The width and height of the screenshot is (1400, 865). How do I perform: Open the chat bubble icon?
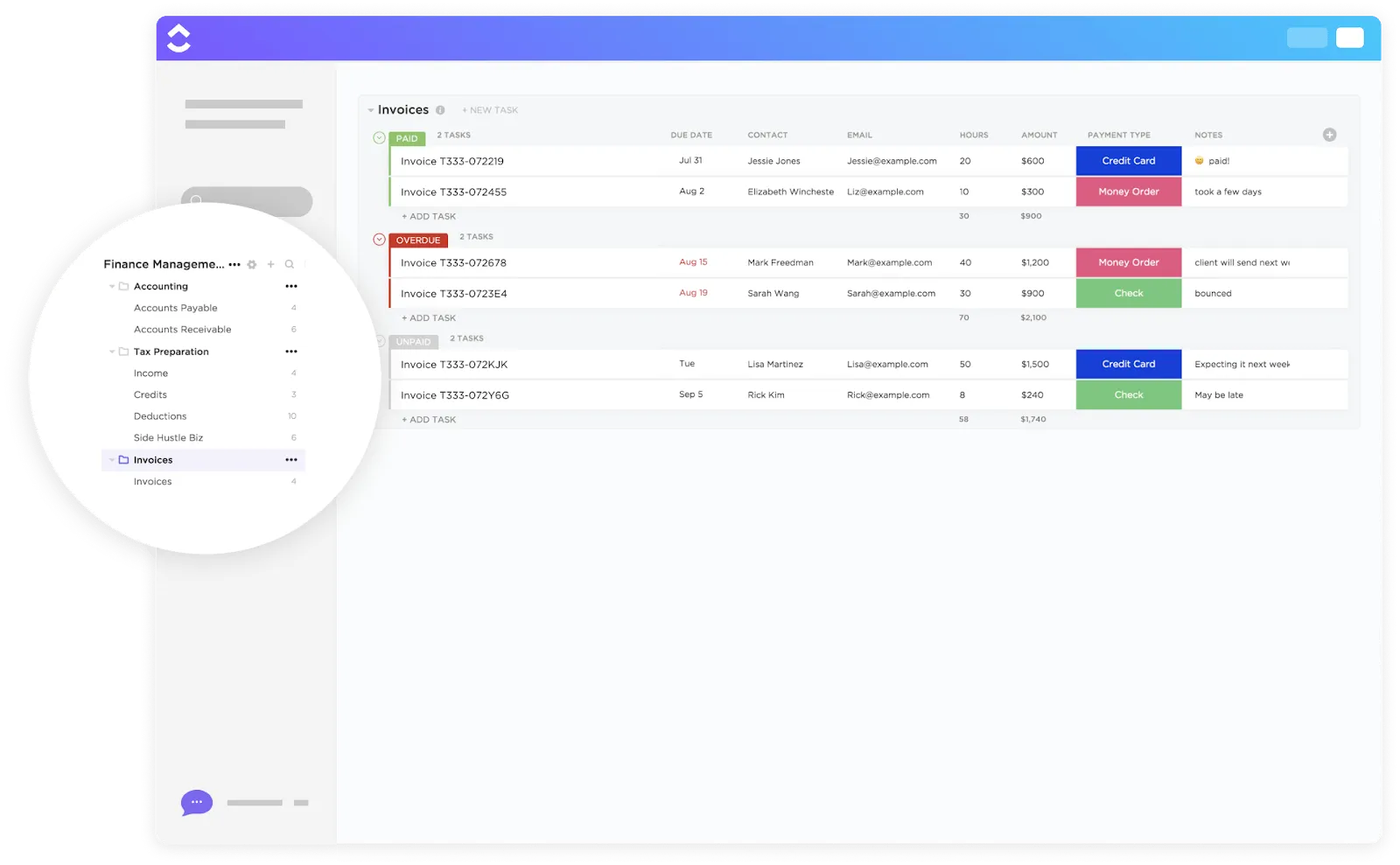(197, 802)
